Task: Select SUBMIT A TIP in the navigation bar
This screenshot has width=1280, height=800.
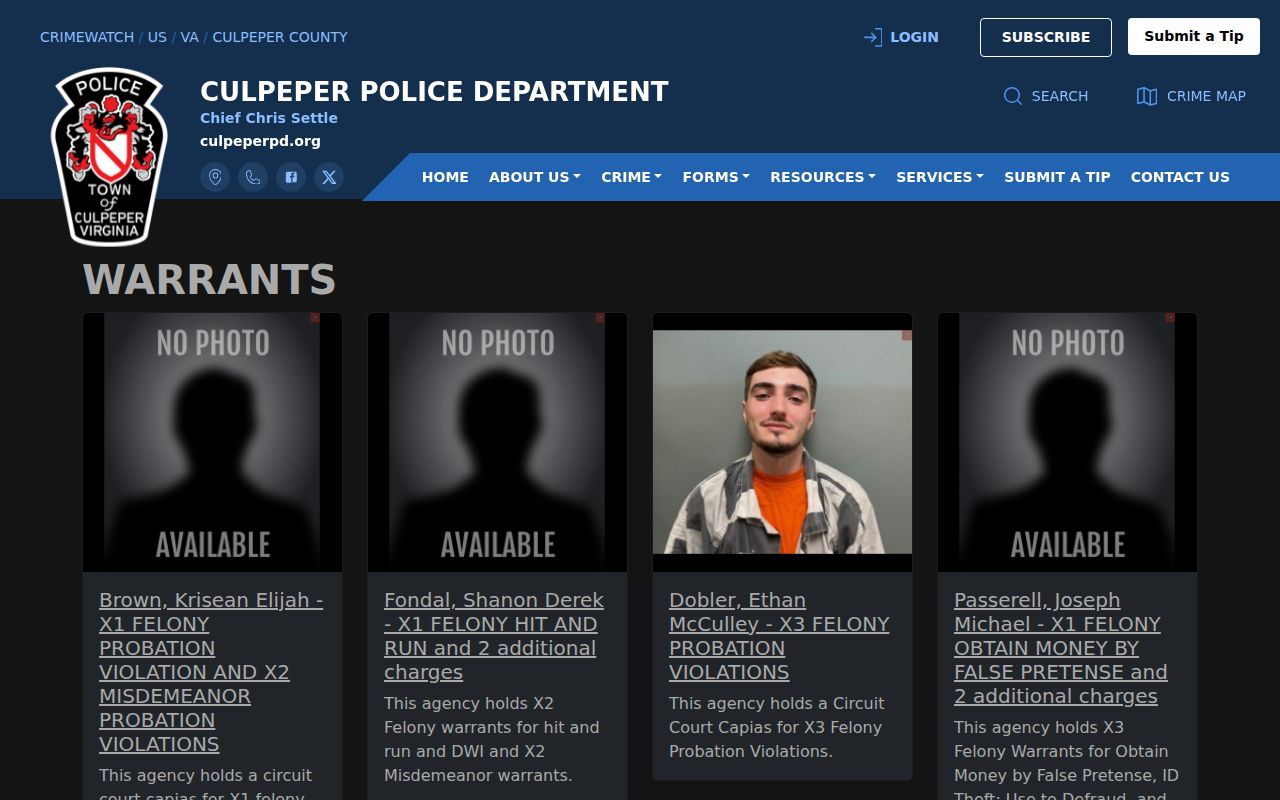Action: 1057,177
